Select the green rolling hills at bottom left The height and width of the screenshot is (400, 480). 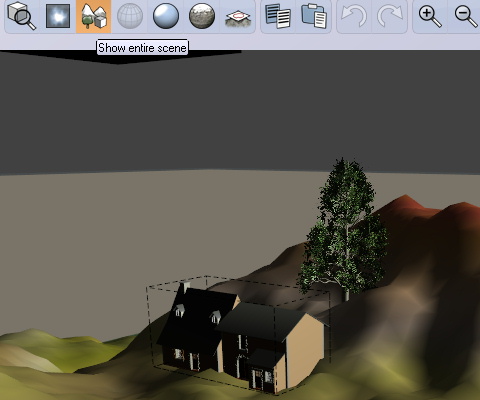(60, 360)
